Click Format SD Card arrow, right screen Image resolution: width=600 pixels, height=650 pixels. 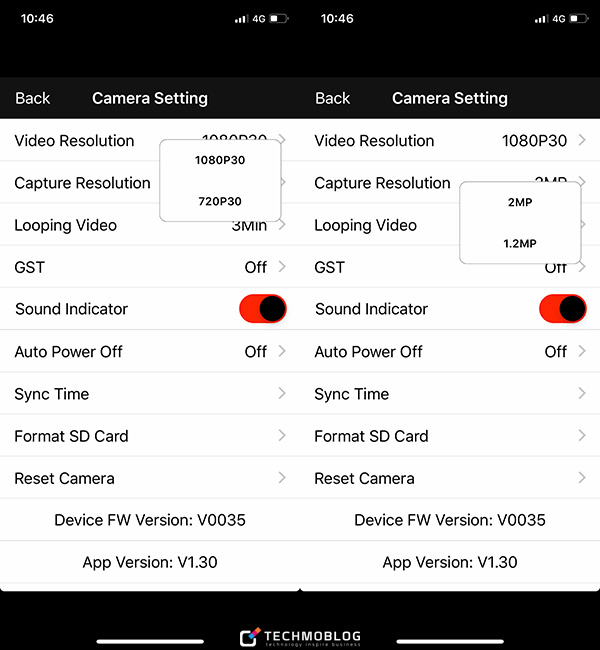click(582, 436)
